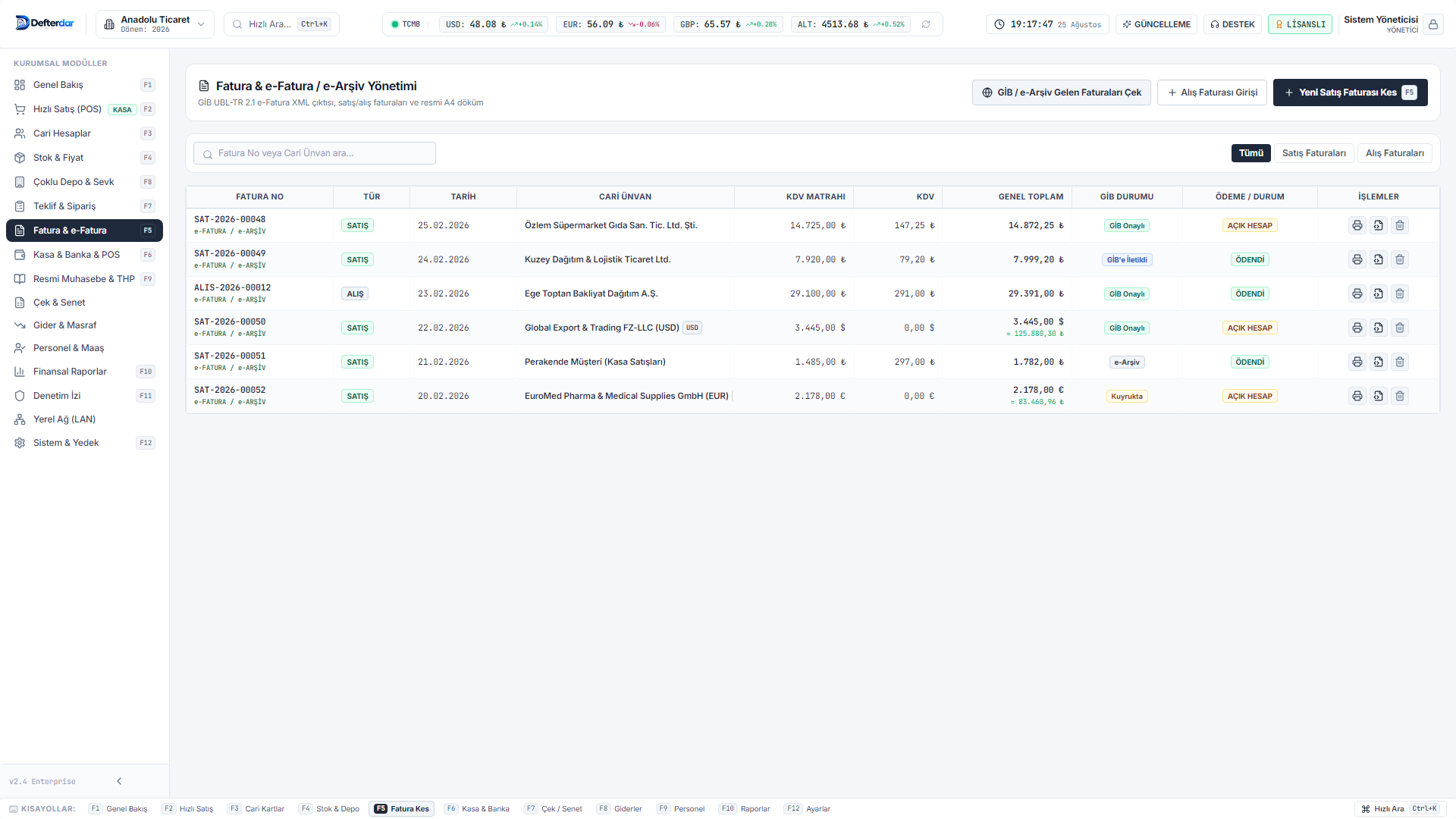
Task: Print invoice SAT-2026-00050
Action: pyautogui.click(x=1357, y=328)
